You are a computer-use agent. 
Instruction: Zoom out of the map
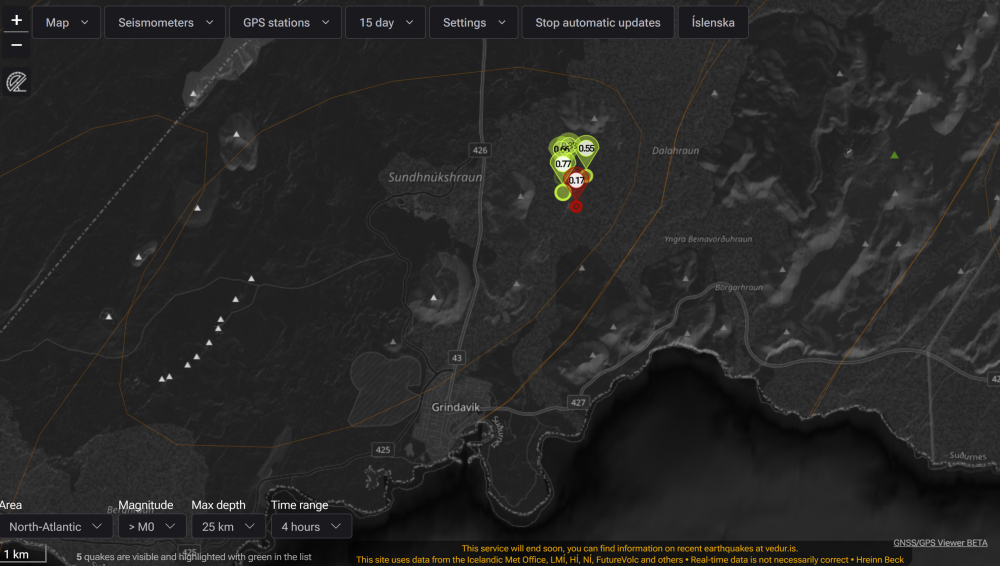click(x=16, y=45)
